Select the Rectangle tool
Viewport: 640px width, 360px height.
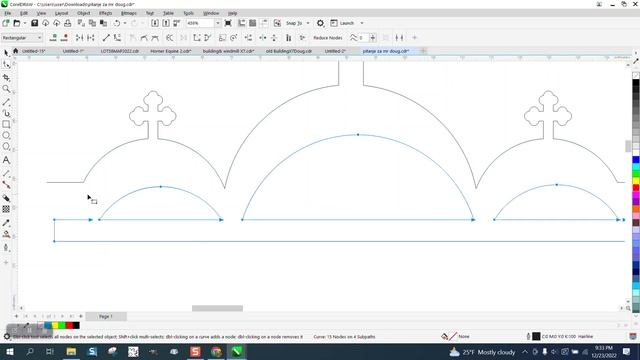(x=6, y=124)
